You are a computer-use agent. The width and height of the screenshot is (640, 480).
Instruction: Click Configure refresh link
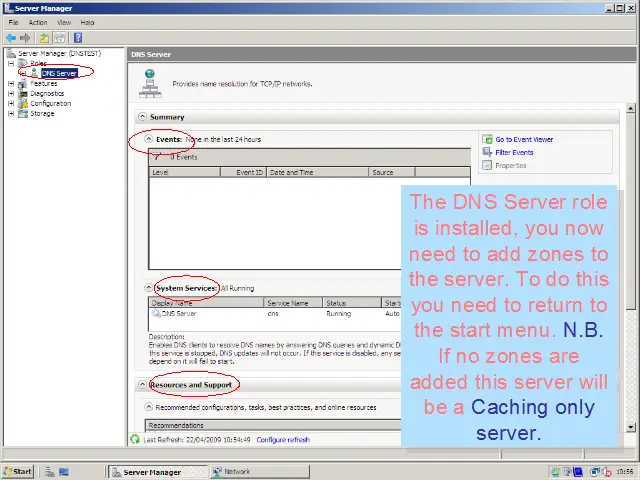(x=283, y=440)
